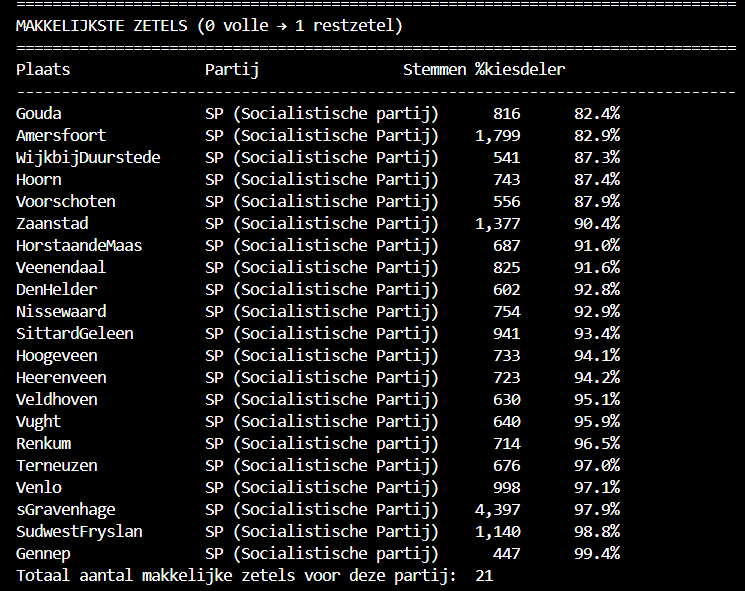Click the place name 'Veenendaal'

tap(61, 268)
